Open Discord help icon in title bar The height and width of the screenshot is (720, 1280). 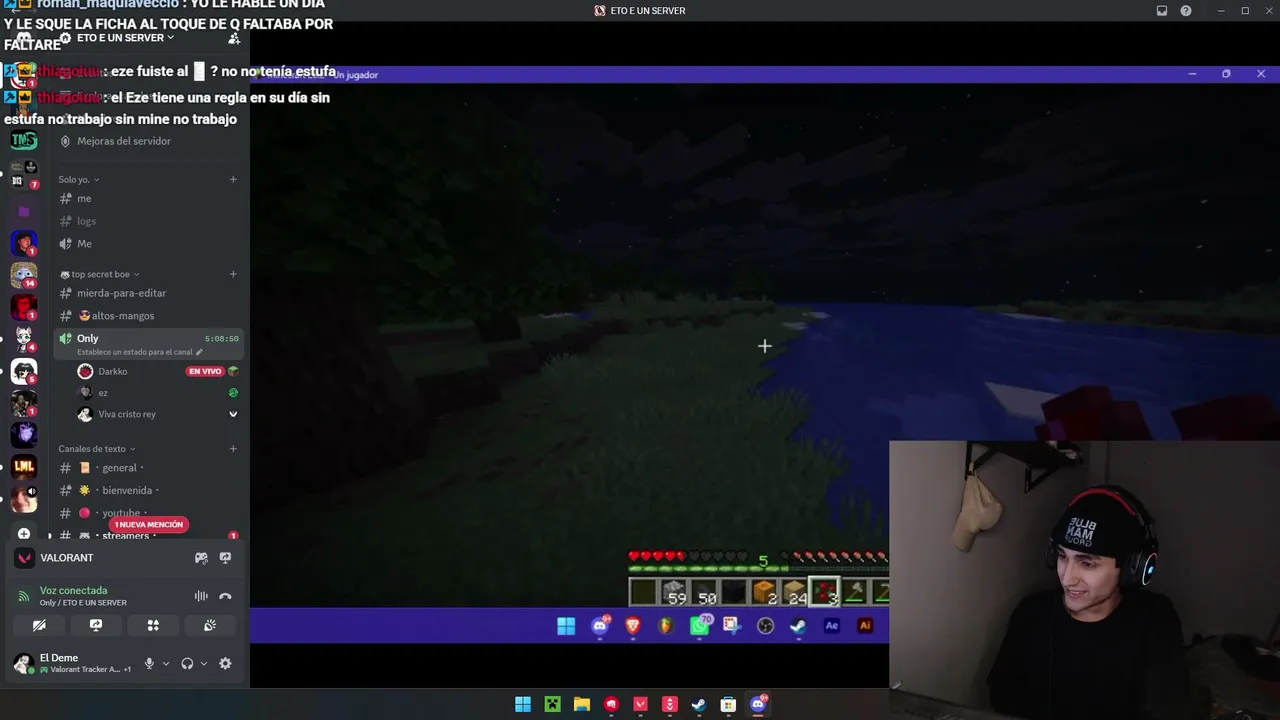pyautogui.click(x=1186, y=11)
